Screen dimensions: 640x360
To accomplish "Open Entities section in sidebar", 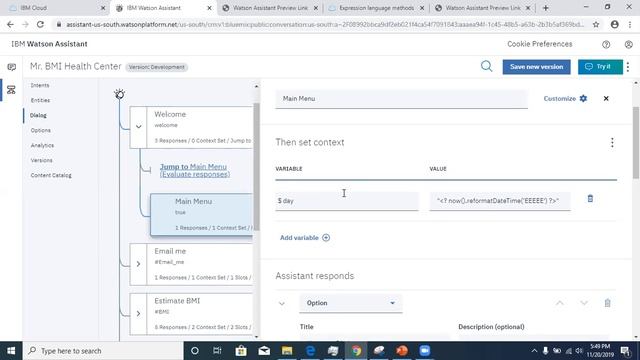I will coord(40,100).
